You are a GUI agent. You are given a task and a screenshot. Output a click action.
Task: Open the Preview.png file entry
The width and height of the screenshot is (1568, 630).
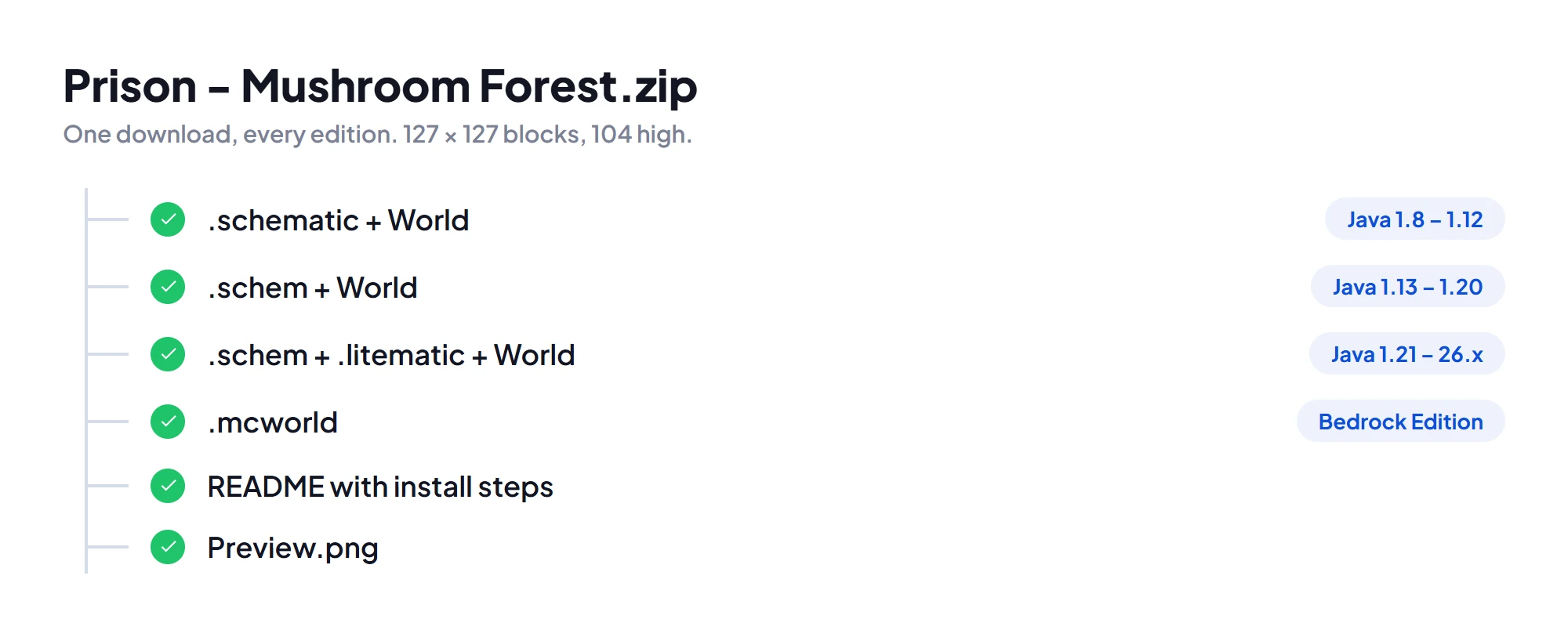(x=292, y=548)
